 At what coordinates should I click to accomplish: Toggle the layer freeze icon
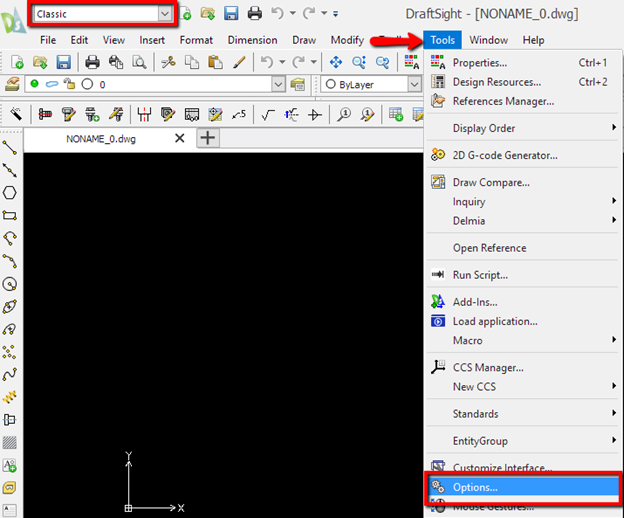(52, 84)
